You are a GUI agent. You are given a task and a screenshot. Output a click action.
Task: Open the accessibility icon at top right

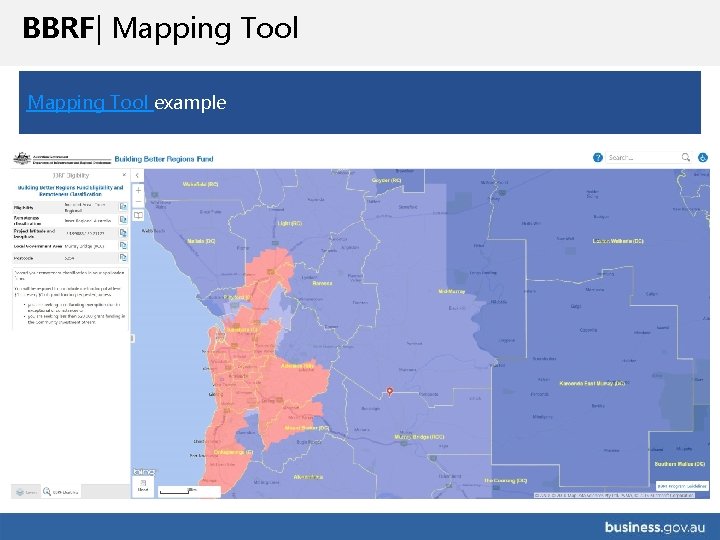click(x=703, y=158)
